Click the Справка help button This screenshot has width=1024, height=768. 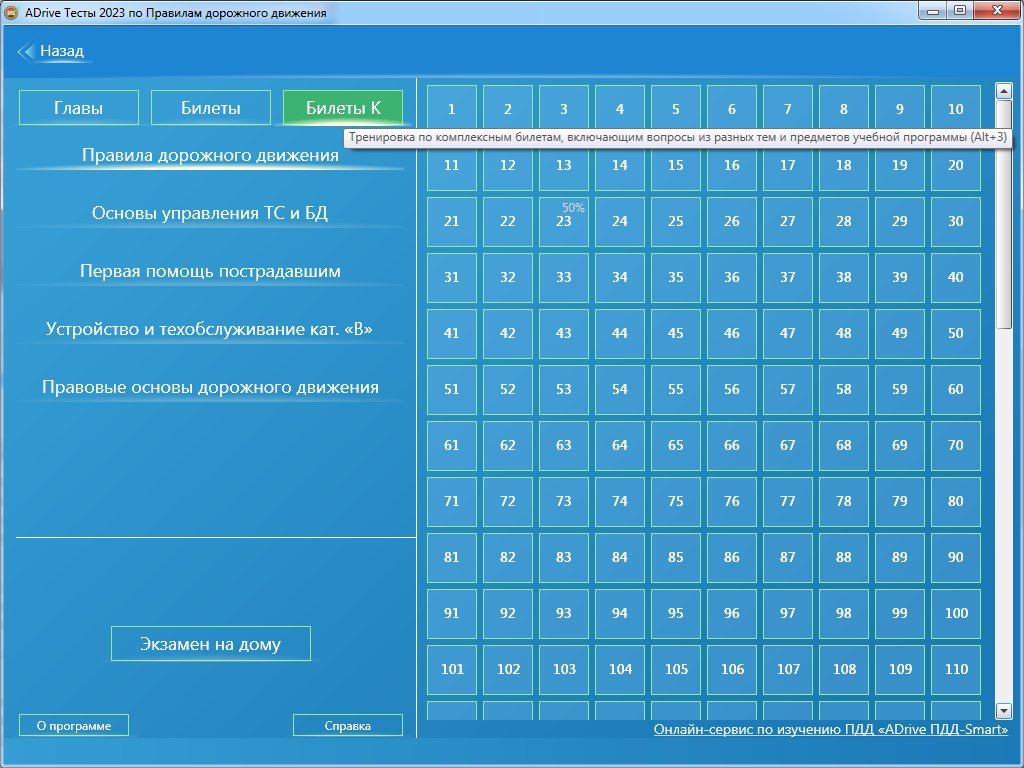click(348, 726)
